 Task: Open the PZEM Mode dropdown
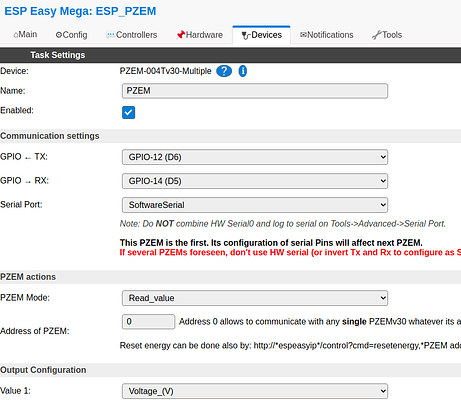[255, 298]
